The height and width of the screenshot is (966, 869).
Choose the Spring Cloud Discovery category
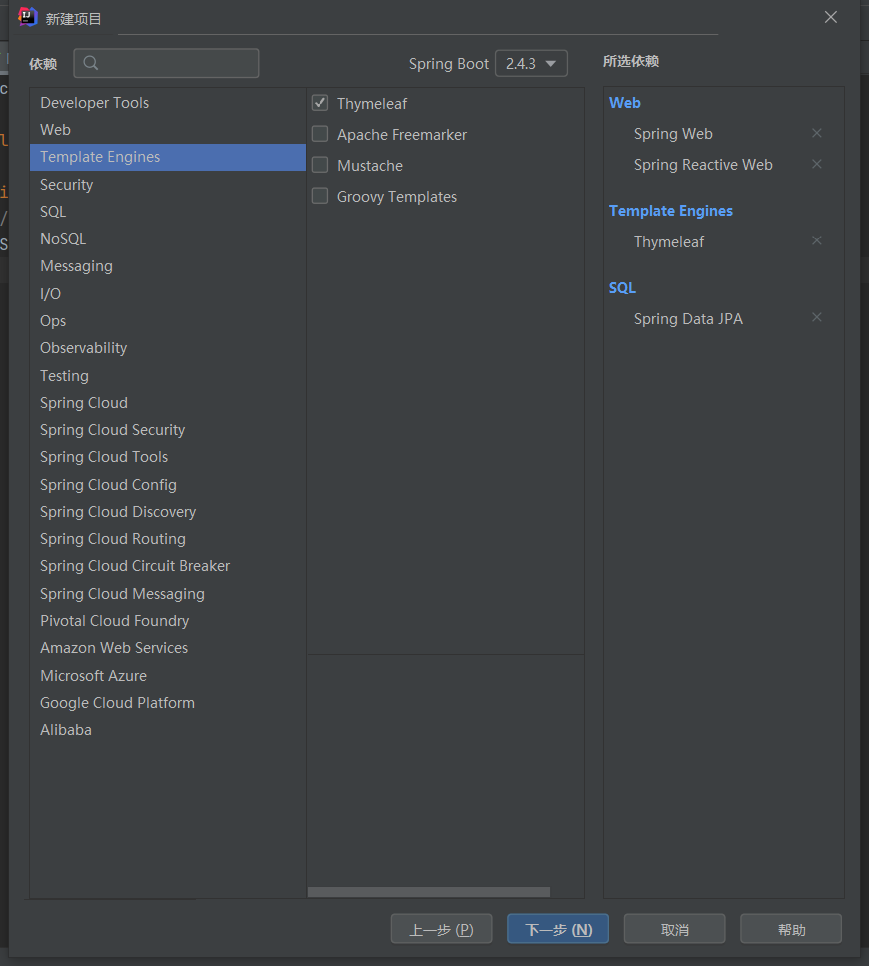pyautogui.click(x=118, y=512)
